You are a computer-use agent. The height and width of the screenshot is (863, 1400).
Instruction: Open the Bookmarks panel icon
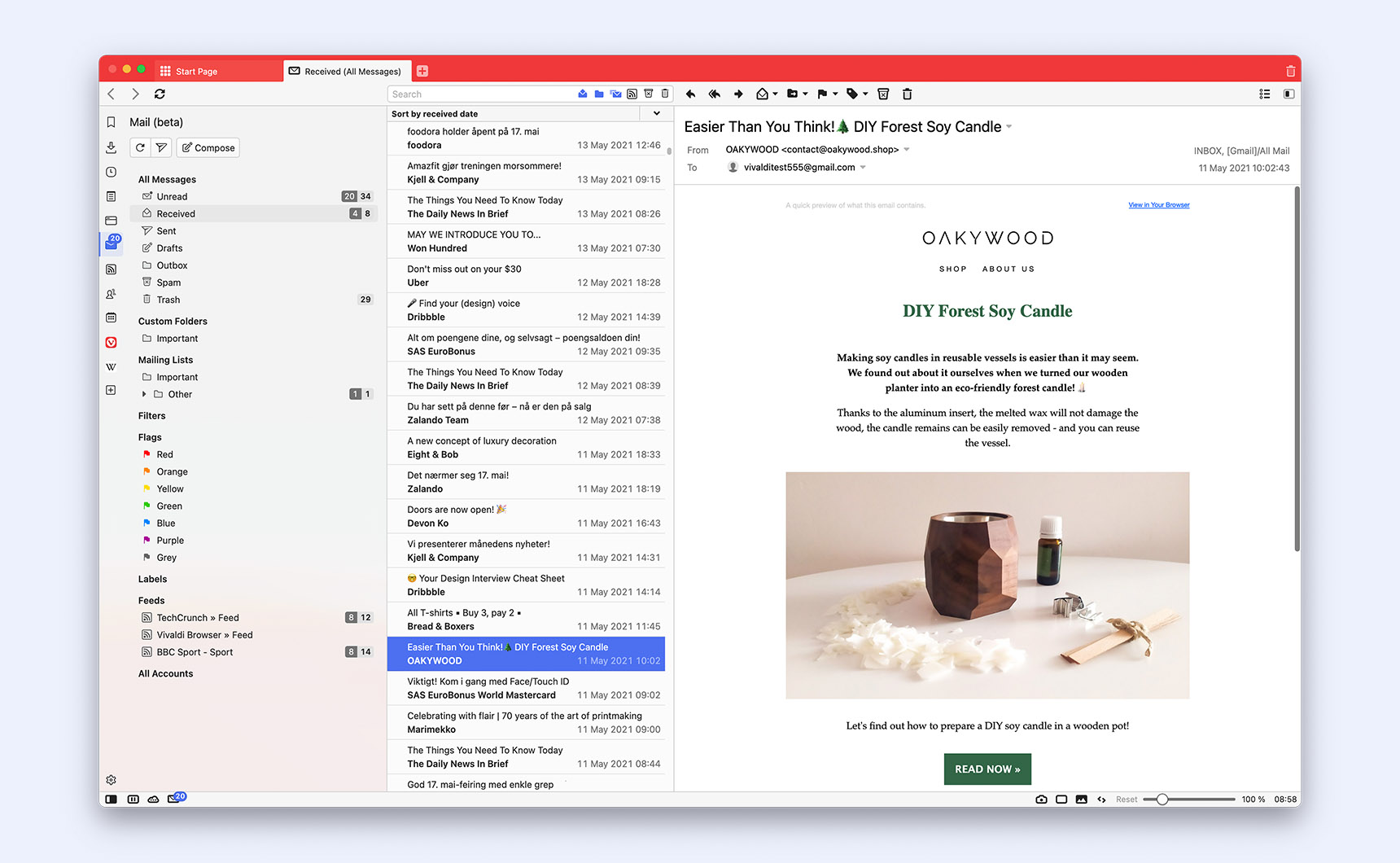[111, 122]
